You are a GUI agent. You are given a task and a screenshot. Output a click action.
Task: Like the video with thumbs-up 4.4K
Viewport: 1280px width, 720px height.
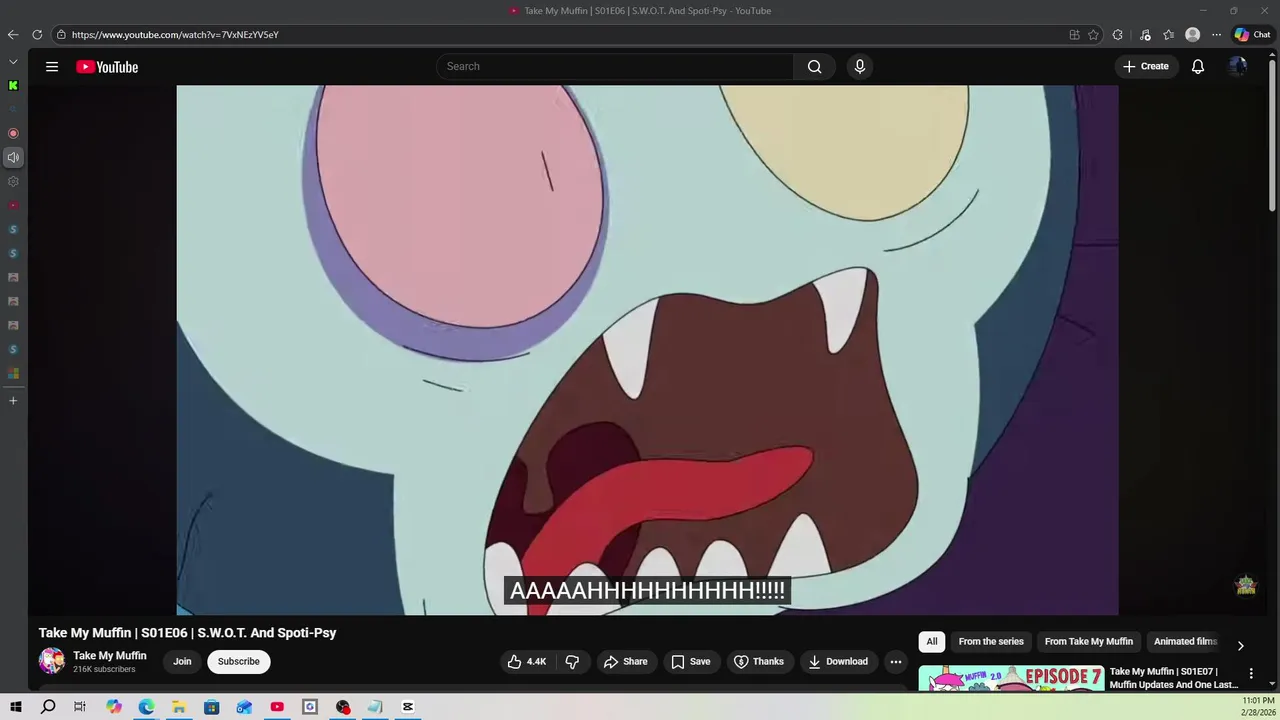click(527, 662)
